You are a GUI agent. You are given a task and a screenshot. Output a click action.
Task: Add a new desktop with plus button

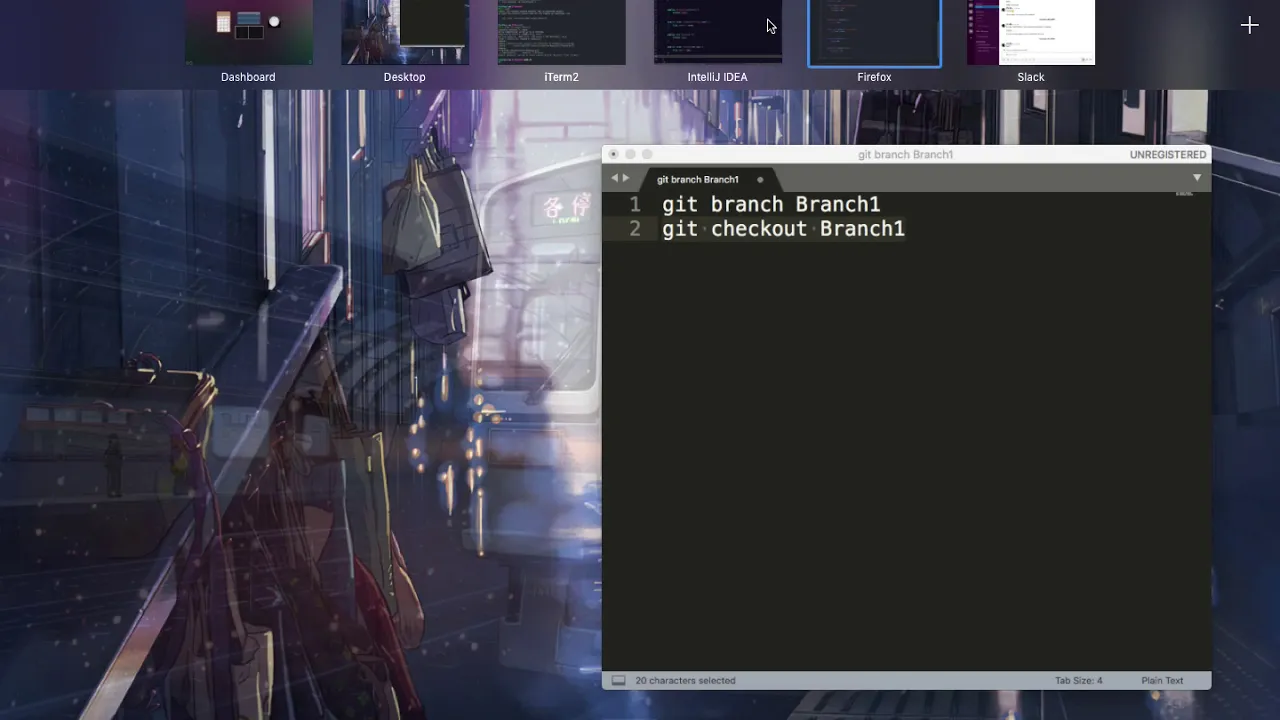point(1250,26)
